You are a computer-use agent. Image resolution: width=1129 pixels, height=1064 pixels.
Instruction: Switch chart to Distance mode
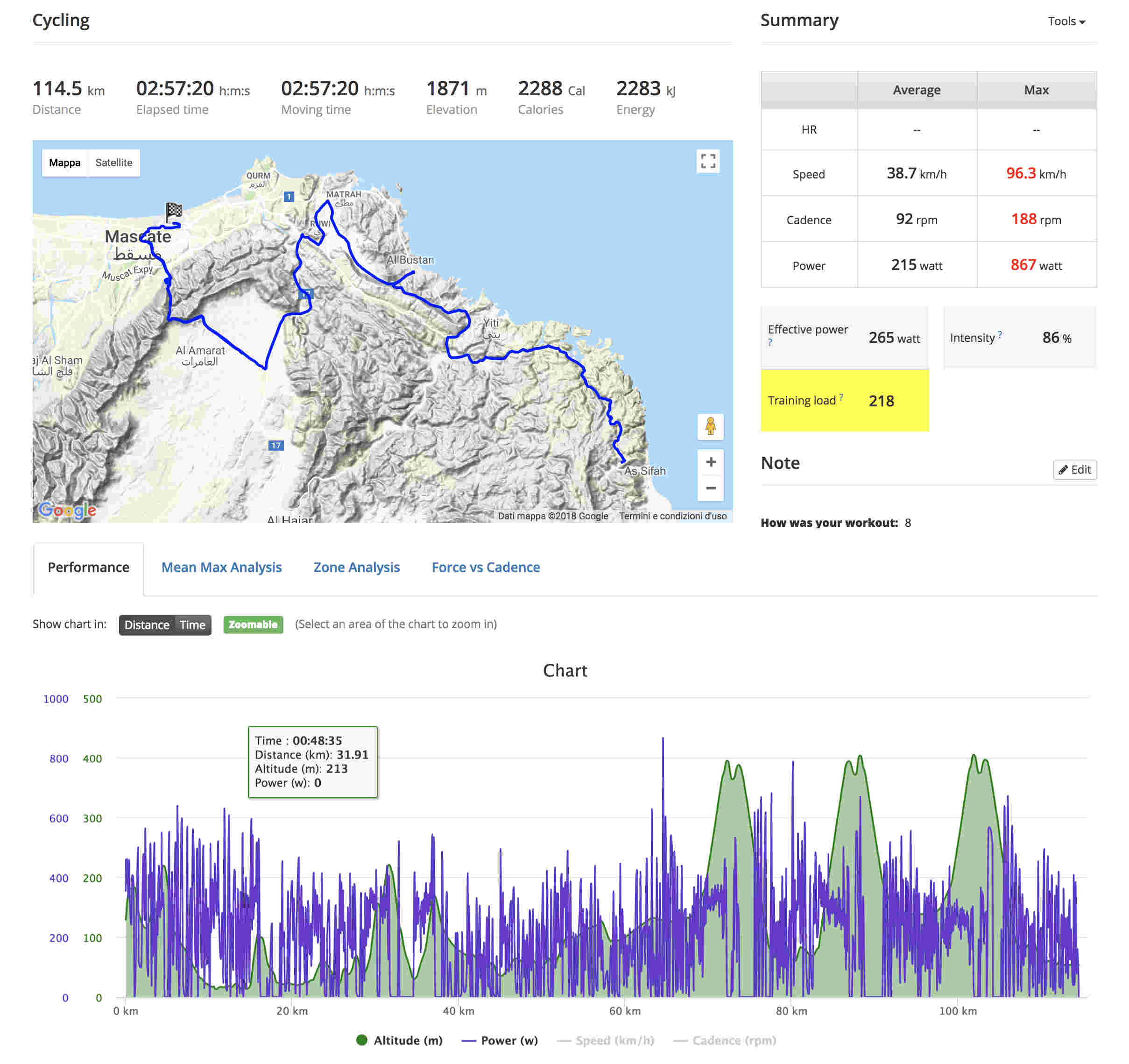click(147, 625)
